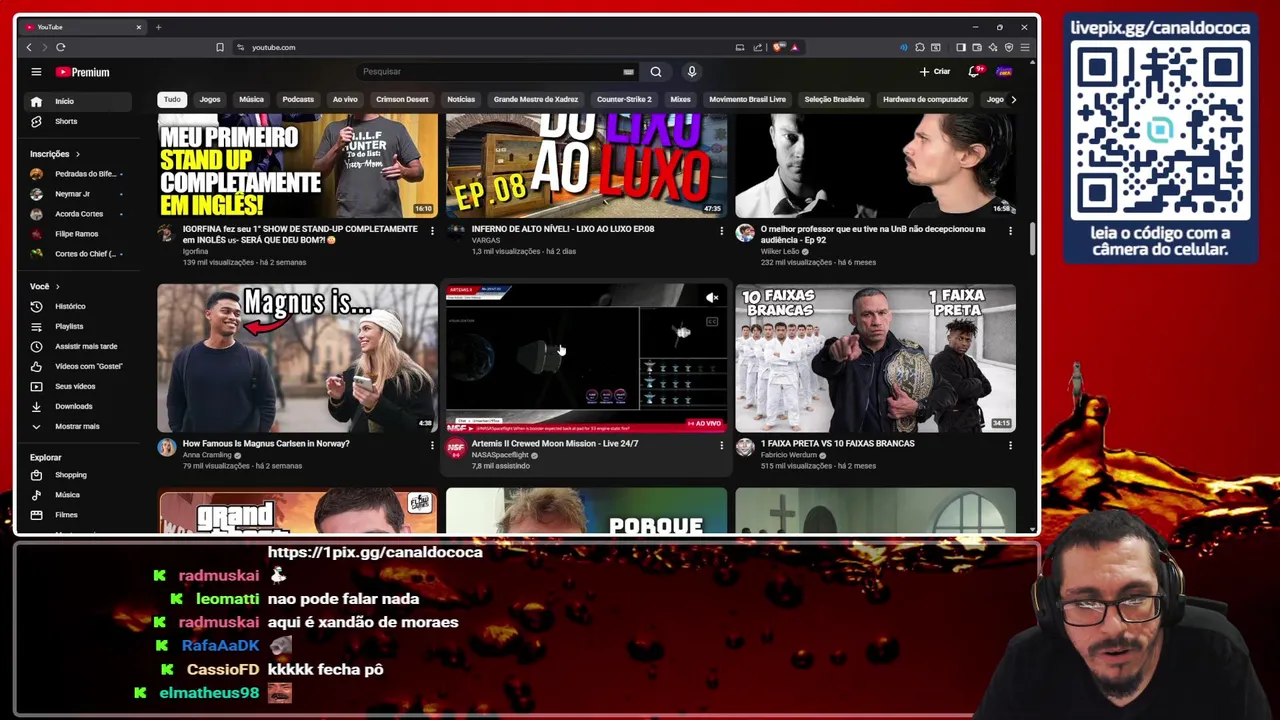The image size is (1280, 720).
Task: Bookmark the page with the bookmark icon
Action: click(x=220, y=47)
